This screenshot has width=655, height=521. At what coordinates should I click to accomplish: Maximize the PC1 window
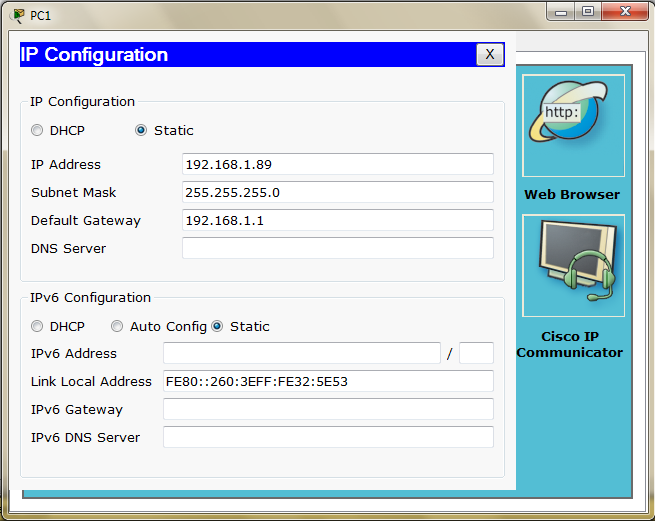point(588,12)
